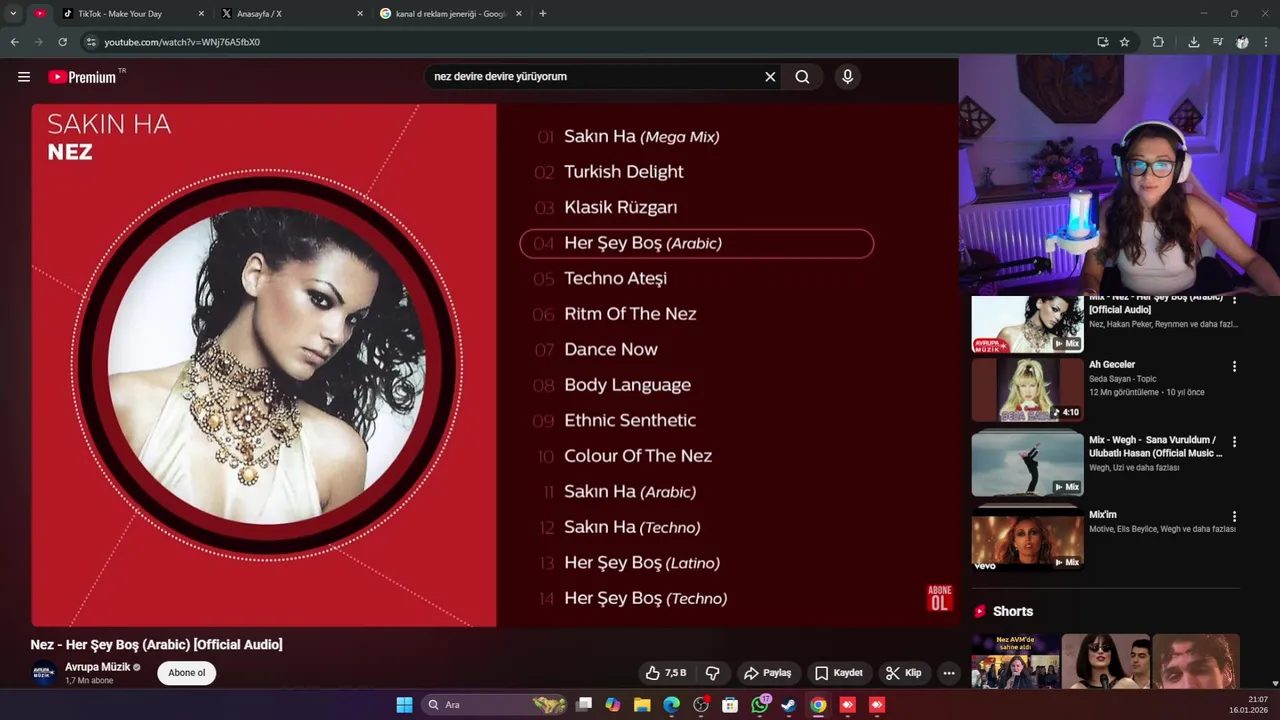Screen dimensions: 1280x720
Task: Open options menu for Mix'im
Action: point(1234,517)
